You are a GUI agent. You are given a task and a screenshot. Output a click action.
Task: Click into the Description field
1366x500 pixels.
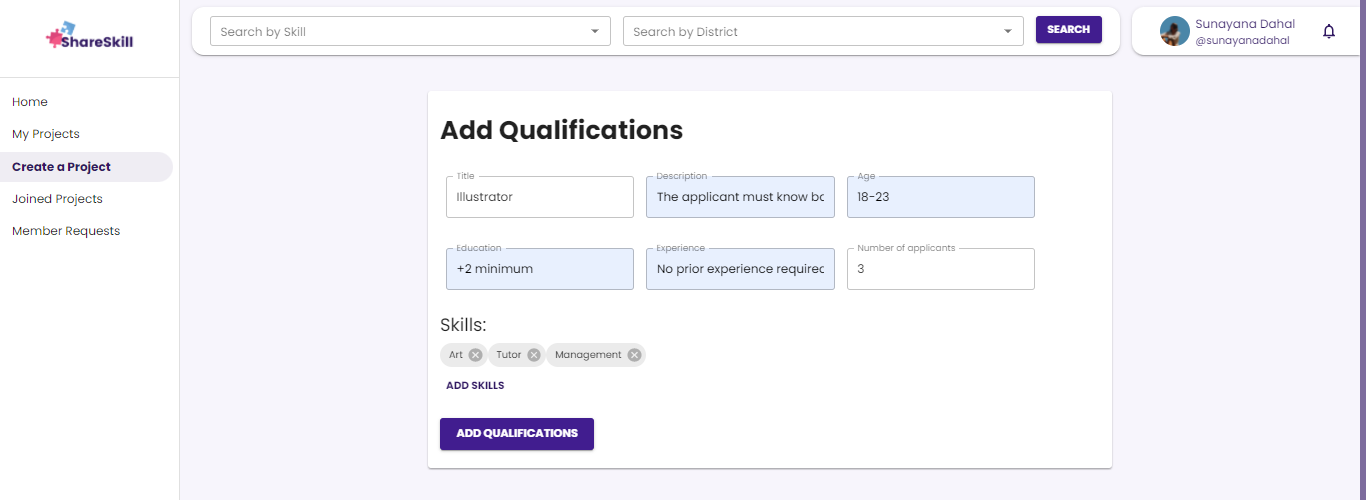point(740,197)
